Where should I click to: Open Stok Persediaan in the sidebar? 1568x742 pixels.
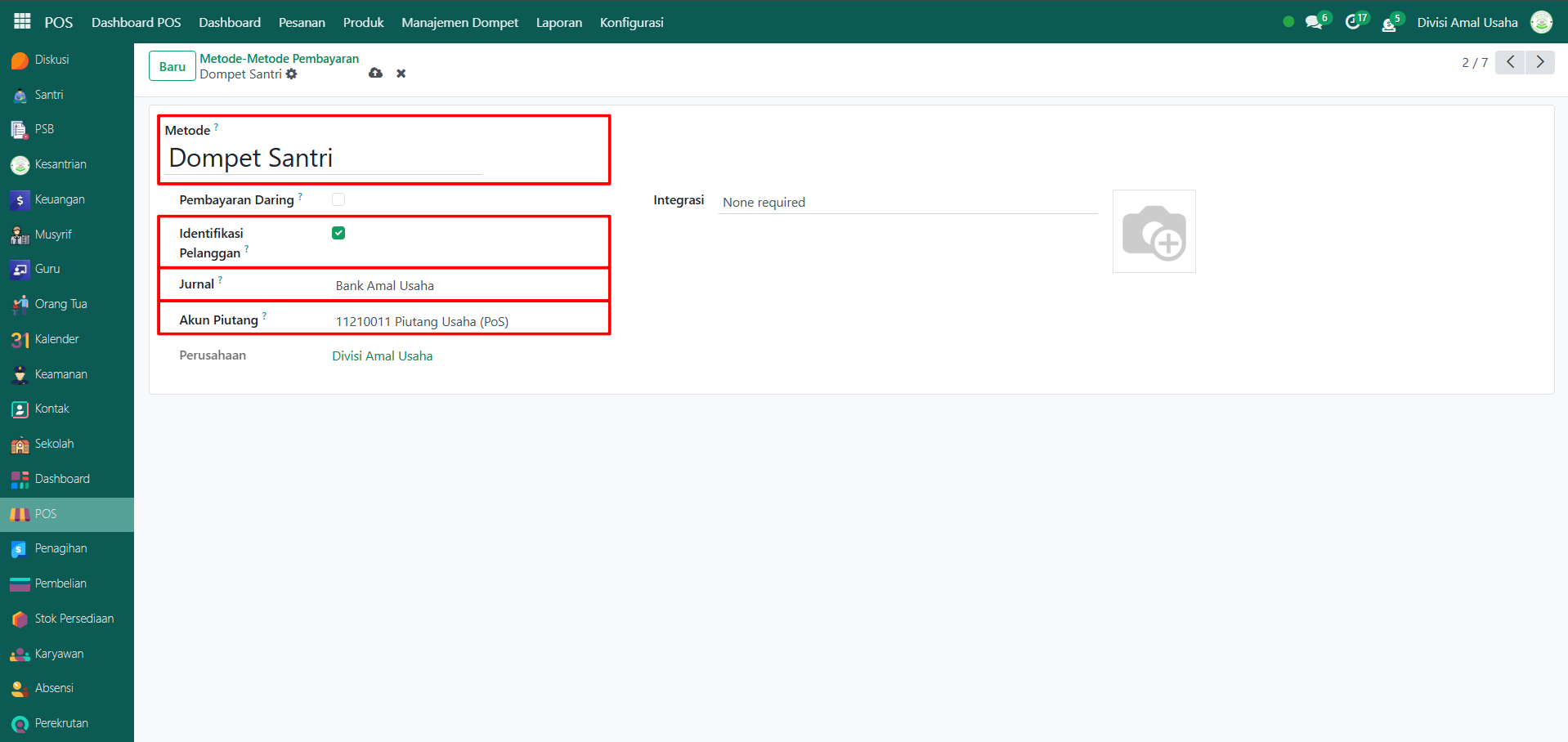(74, 619)
